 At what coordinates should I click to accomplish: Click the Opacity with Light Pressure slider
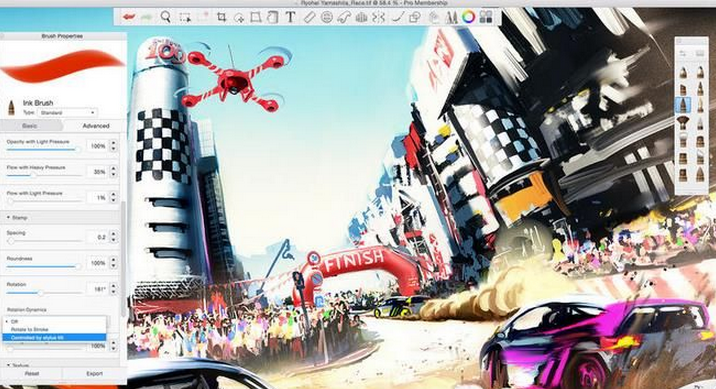(43, 149)
